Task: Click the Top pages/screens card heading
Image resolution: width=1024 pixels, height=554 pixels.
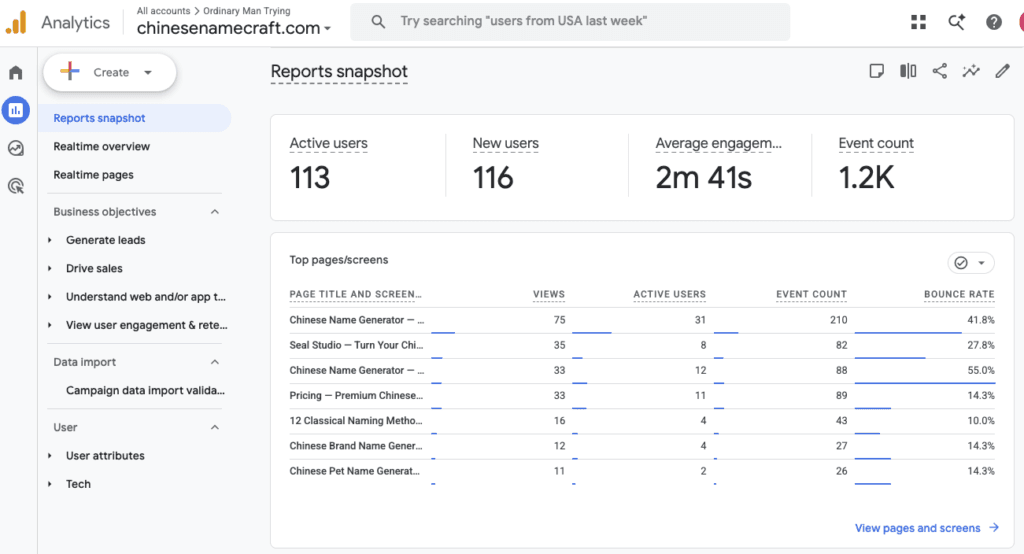Action: 339,260
